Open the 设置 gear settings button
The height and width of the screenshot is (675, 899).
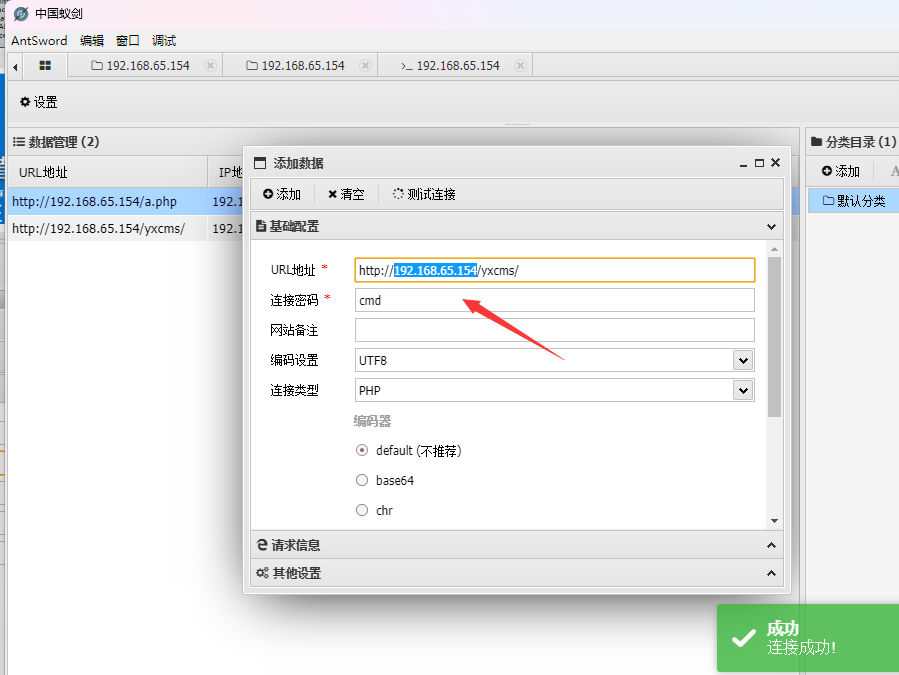[39, 102]
